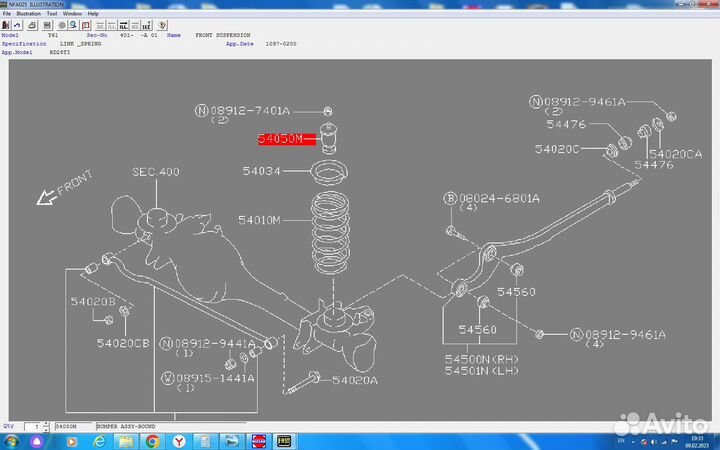Open the Window menu
The width and height of the screenshot is (720, 450).
click(x=72, y=13)
